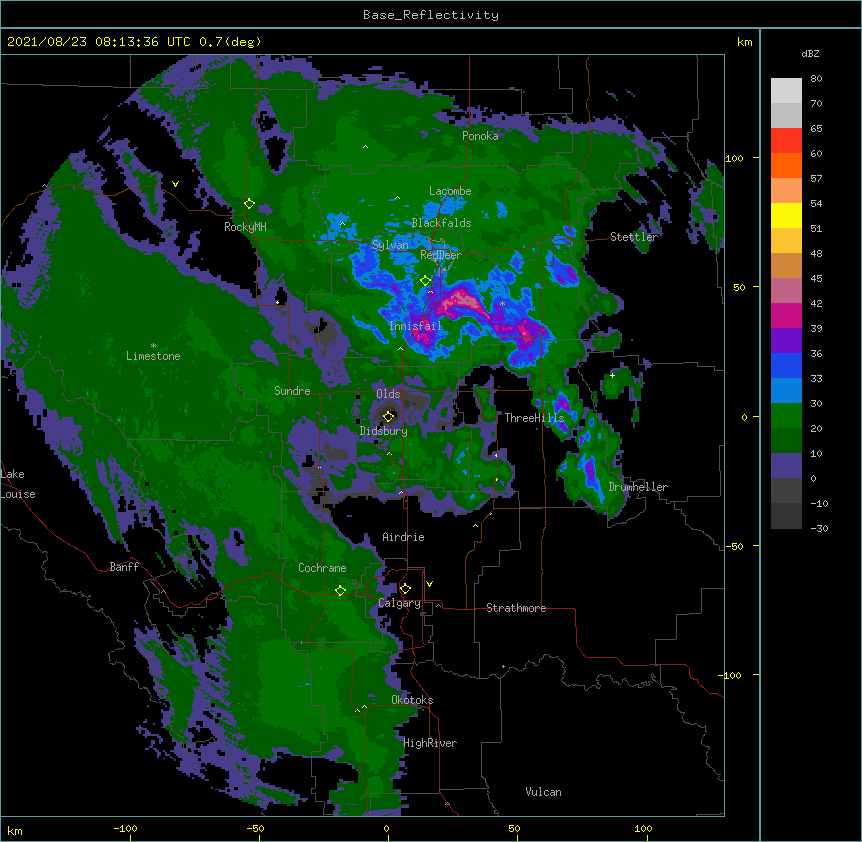Click the Sylvan label
The image size is (862, 842).
390,245
